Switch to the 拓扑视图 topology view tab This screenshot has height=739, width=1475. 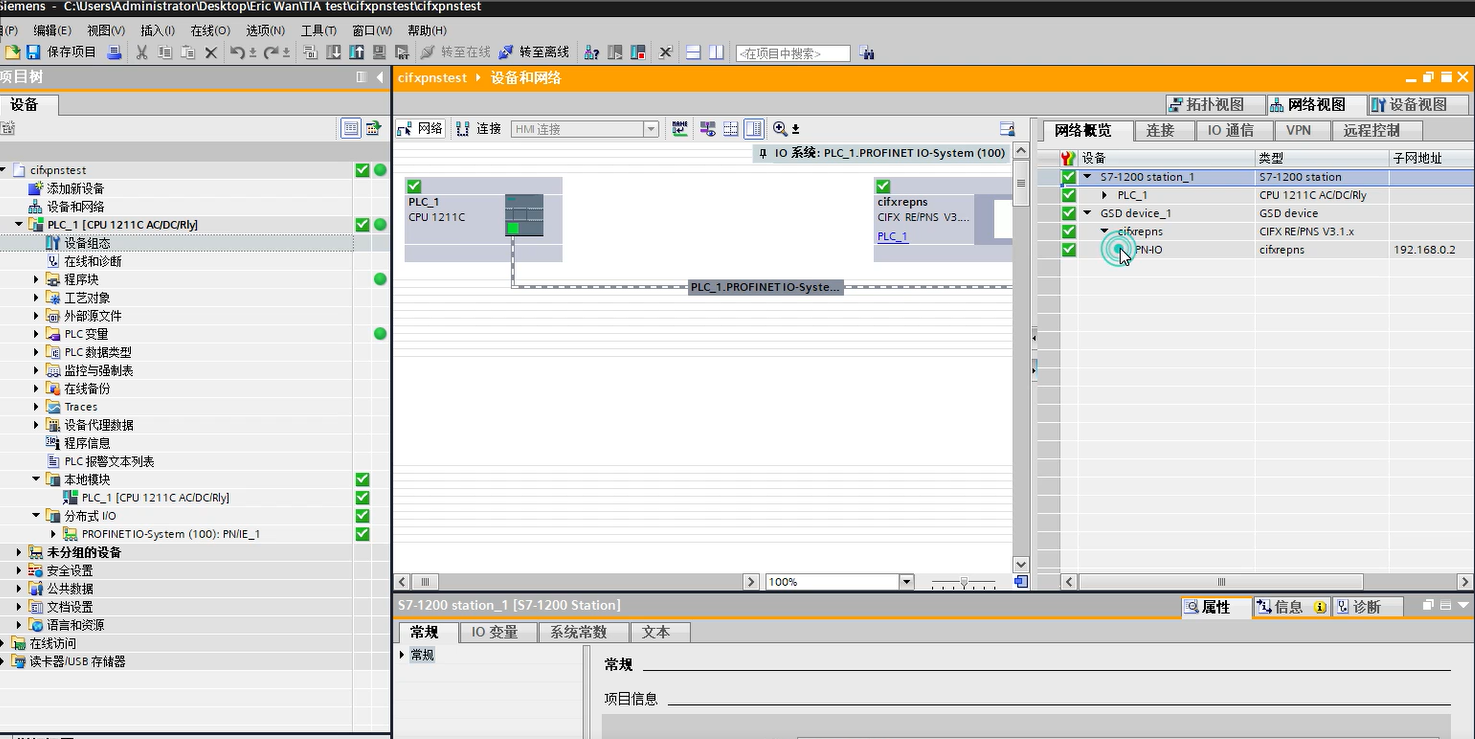pos(1214,104)
